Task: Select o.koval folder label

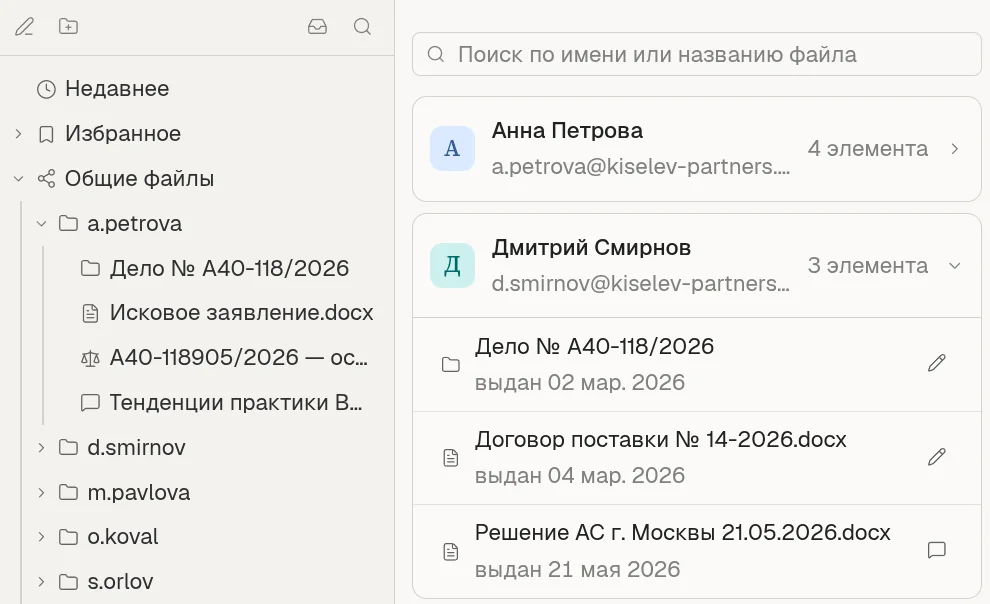Action: click(123, 537)
